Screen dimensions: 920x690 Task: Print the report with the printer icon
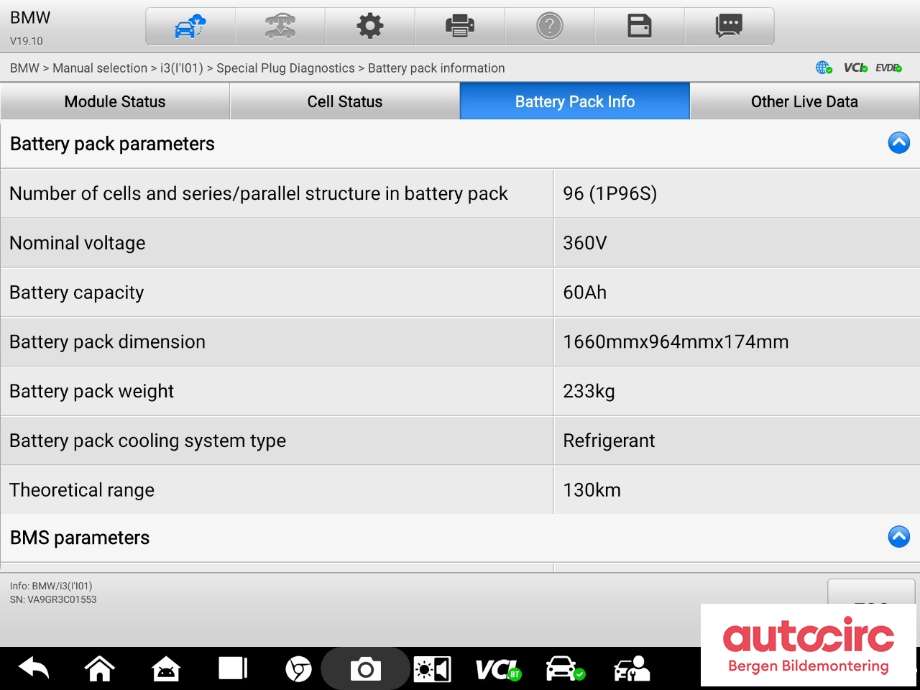pos(459,26)
